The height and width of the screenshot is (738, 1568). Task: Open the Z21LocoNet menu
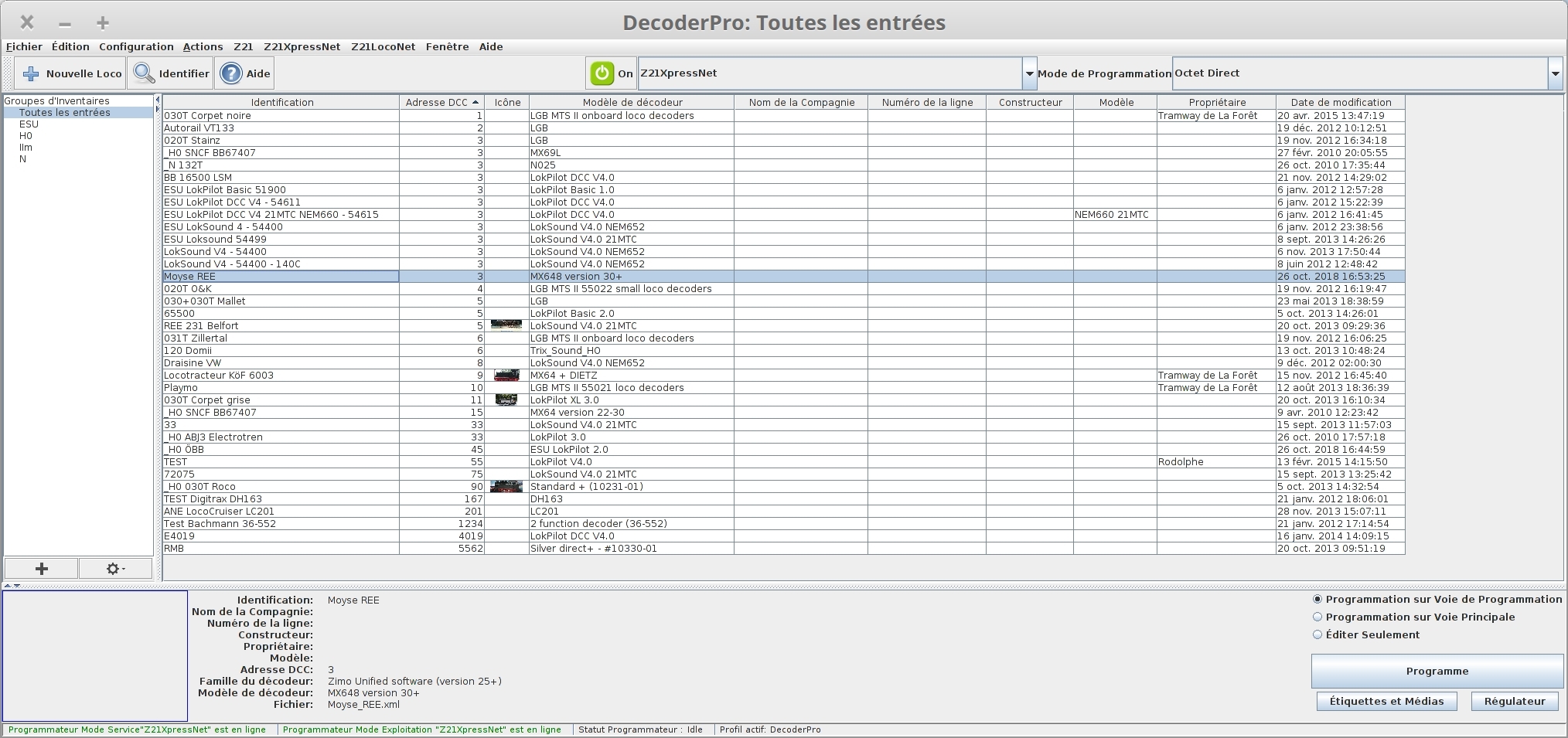383,46
